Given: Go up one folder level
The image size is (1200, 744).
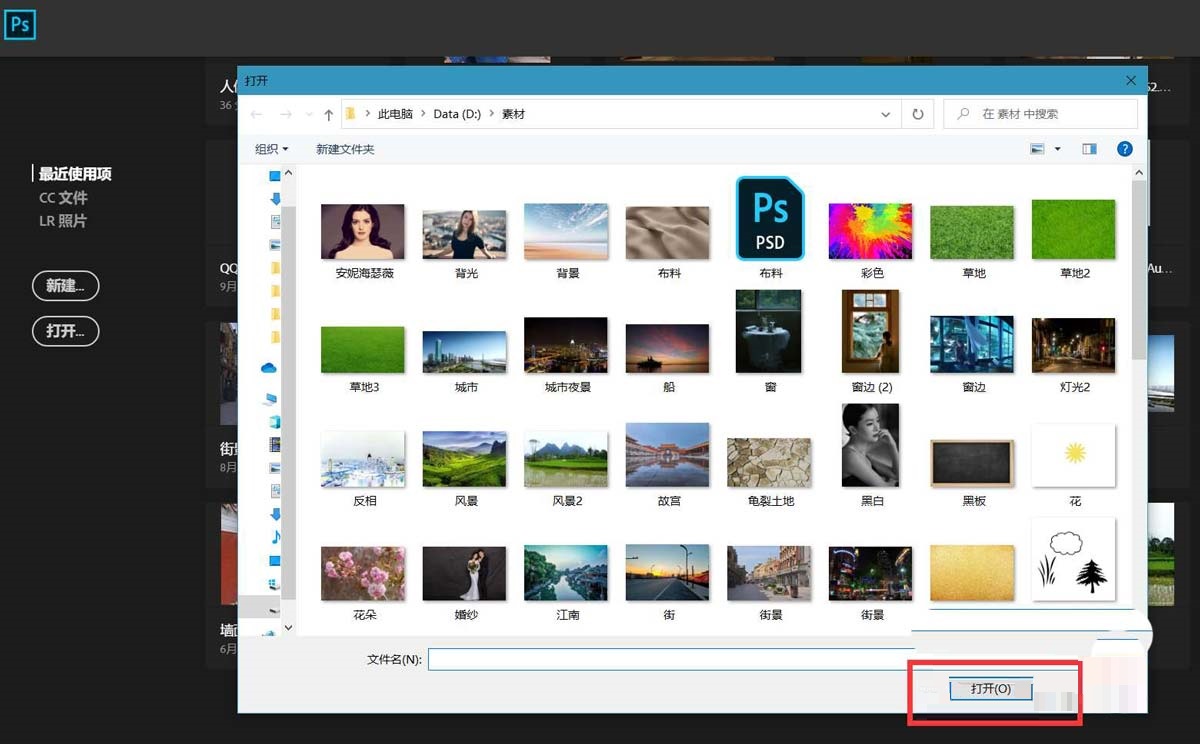Looking at the screenshot, I should (328, 115).
